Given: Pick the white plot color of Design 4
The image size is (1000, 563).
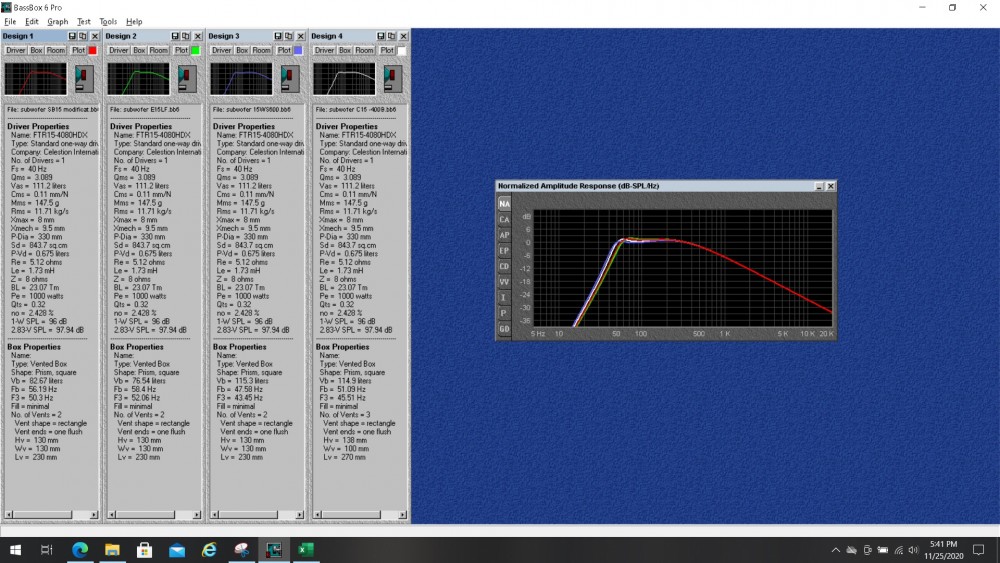Looking at the screenshot, I should (x=401, y=50).
